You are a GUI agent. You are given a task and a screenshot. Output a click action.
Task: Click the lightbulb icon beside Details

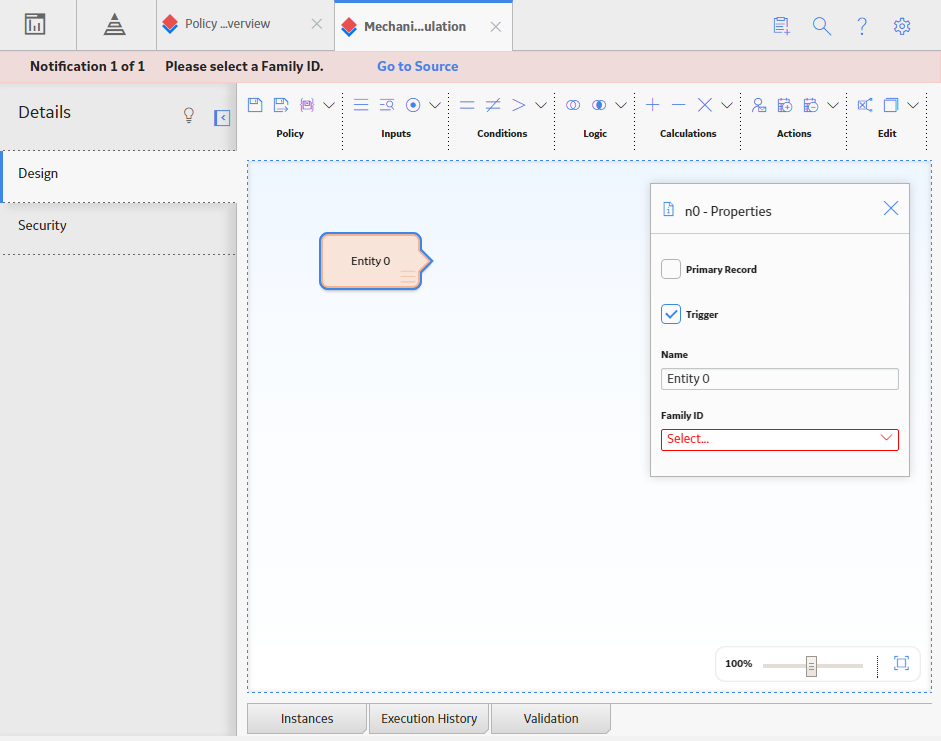[188, 115]
